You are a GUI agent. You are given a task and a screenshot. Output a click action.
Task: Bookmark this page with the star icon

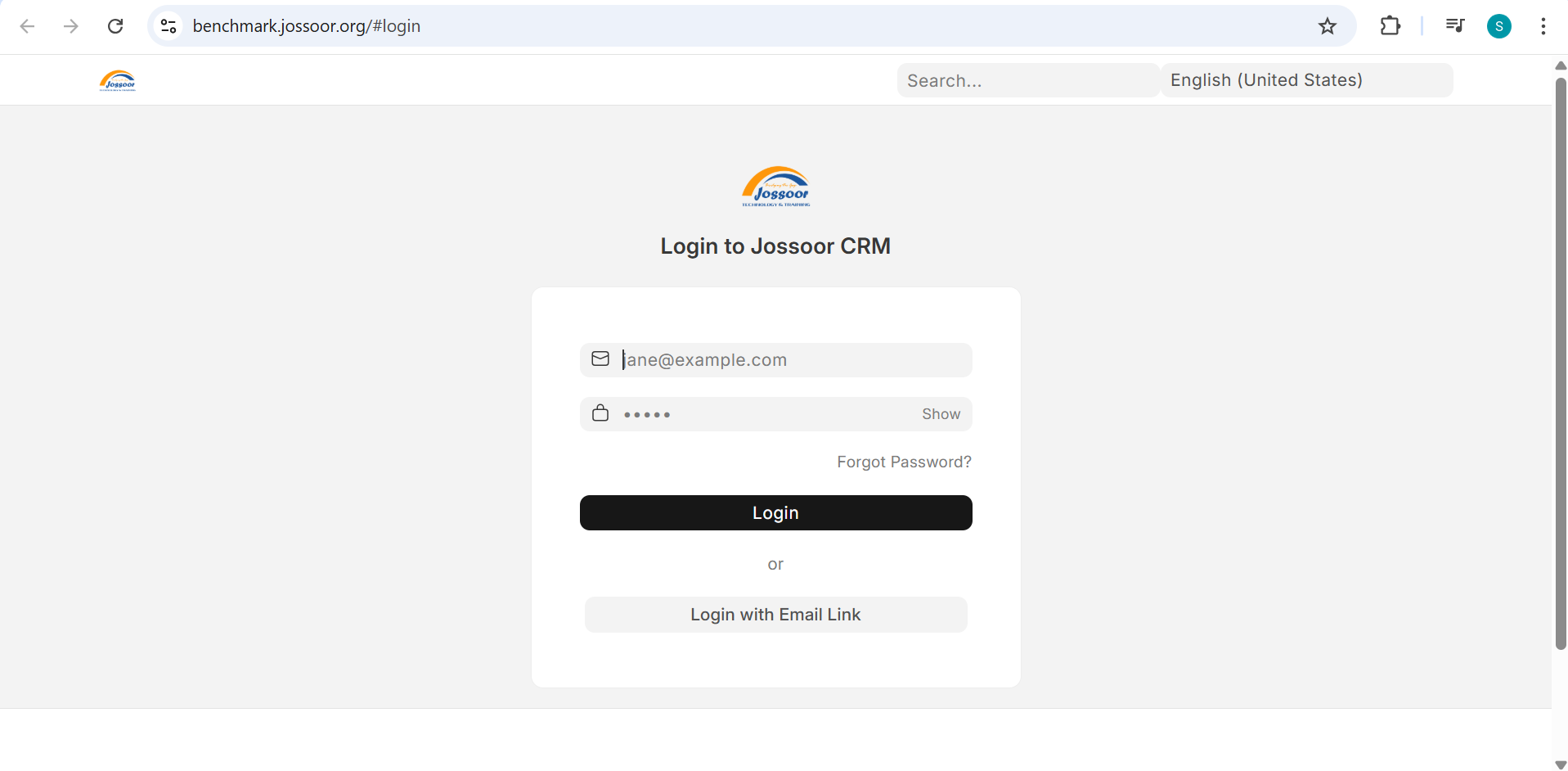click(1327, 26)
